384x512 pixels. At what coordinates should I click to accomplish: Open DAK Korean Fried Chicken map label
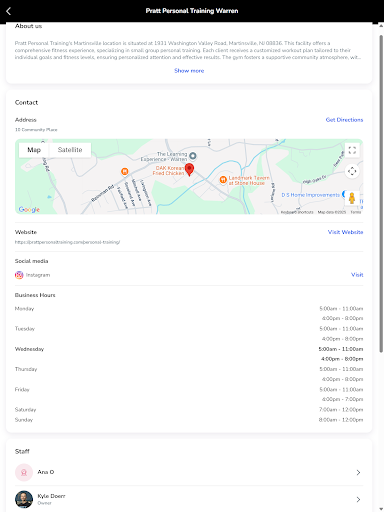[x=169, y=170]
